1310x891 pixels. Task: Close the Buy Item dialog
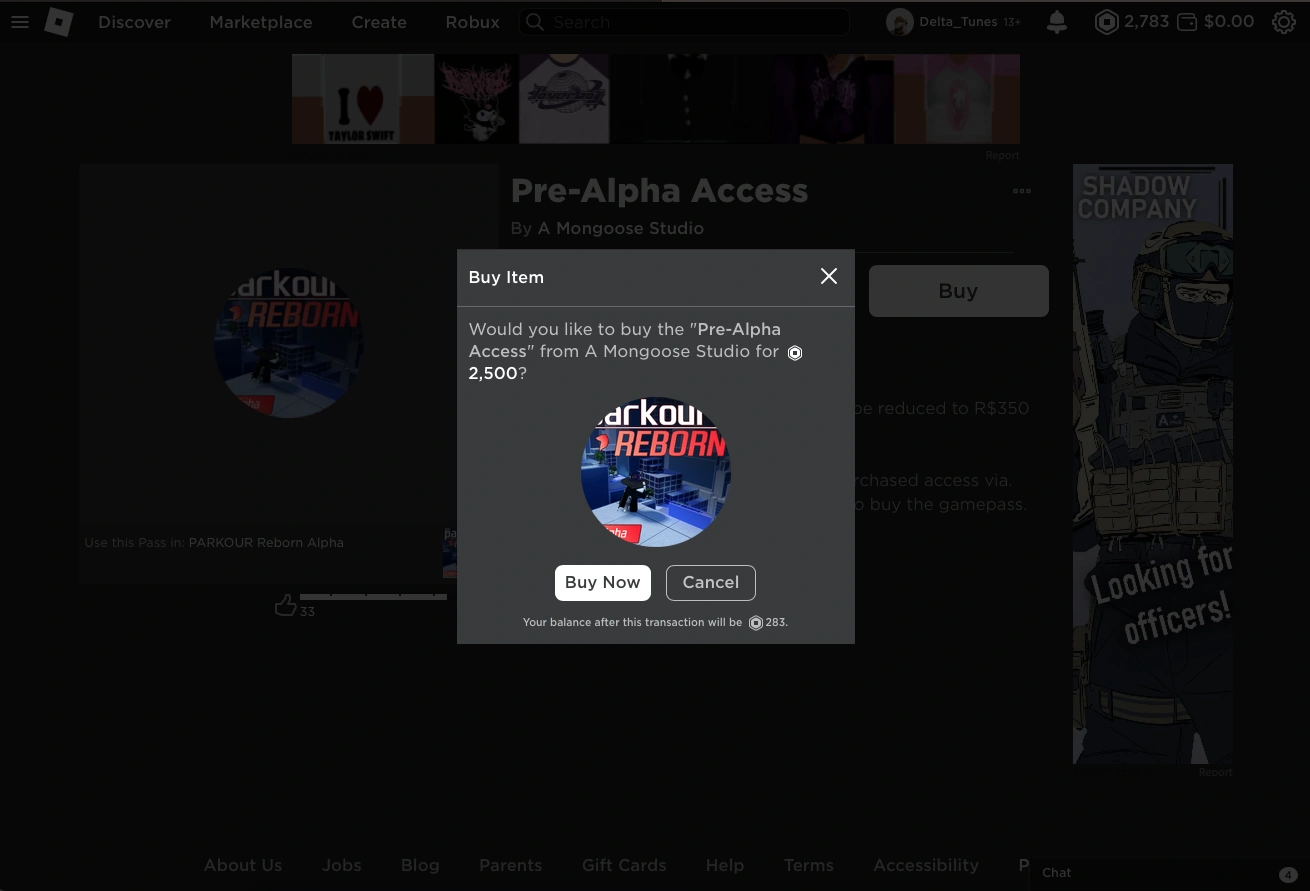(829, 276)
